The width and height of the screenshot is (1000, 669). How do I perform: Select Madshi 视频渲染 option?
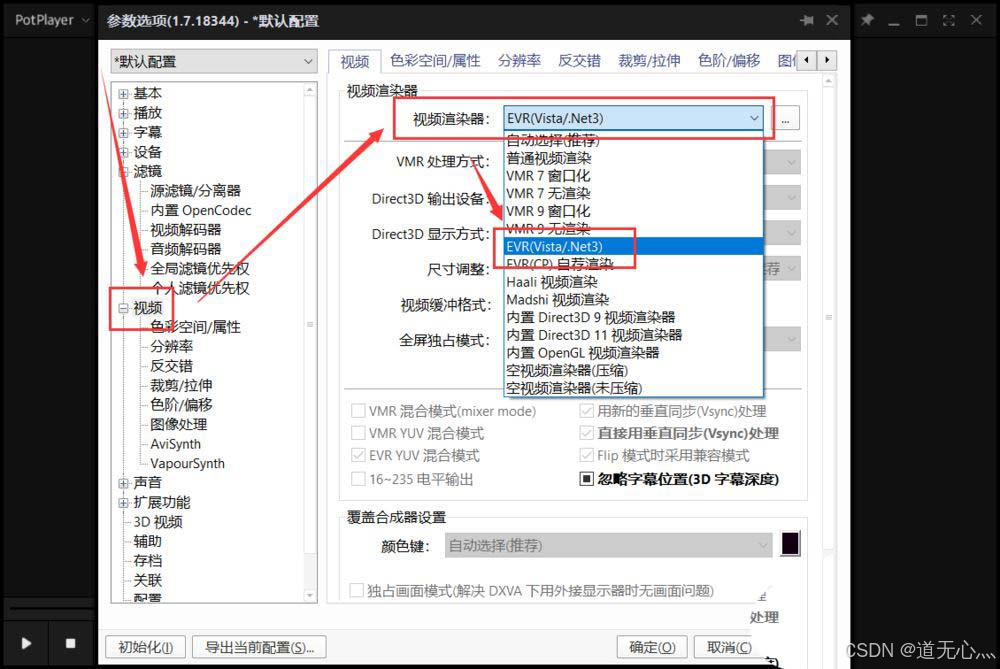633,300
